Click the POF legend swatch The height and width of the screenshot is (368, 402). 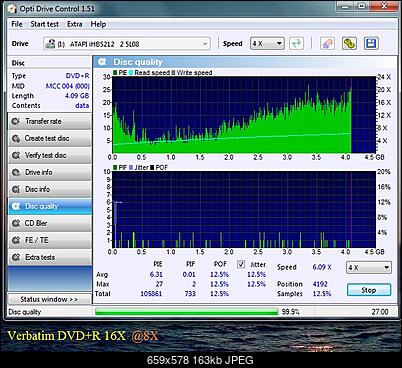coord(152,167)
